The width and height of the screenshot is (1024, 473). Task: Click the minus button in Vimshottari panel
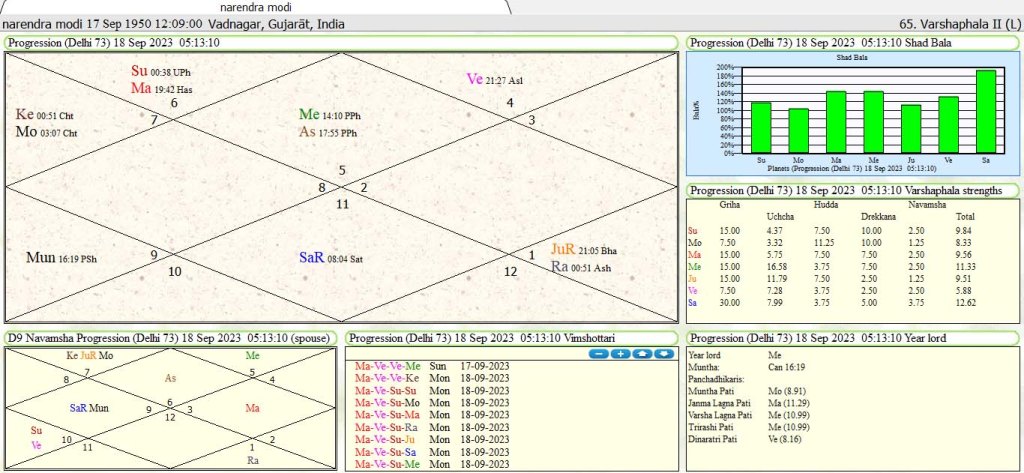point(598,354)
